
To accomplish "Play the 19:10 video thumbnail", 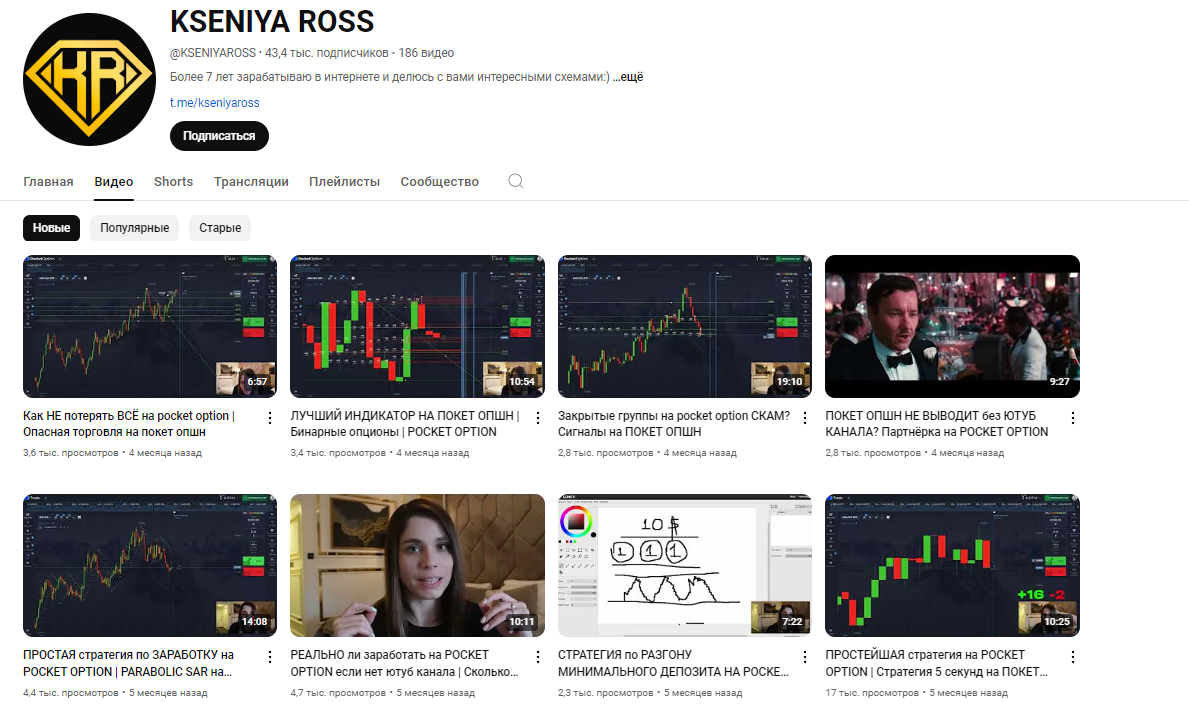I will [x=685, y=327].
